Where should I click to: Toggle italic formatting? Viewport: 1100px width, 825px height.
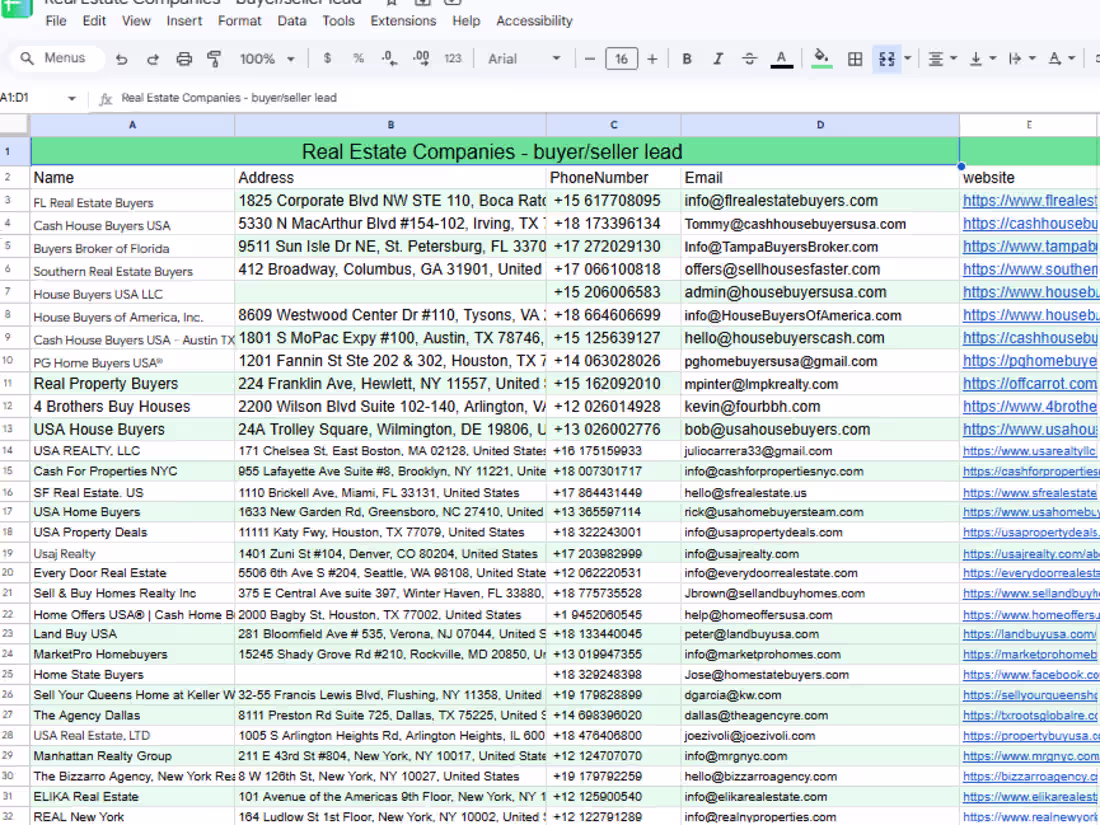718,59
